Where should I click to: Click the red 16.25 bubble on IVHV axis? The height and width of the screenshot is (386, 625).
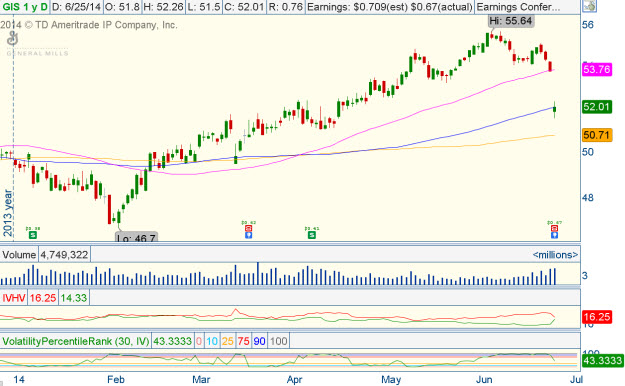(x=596, y=317)
